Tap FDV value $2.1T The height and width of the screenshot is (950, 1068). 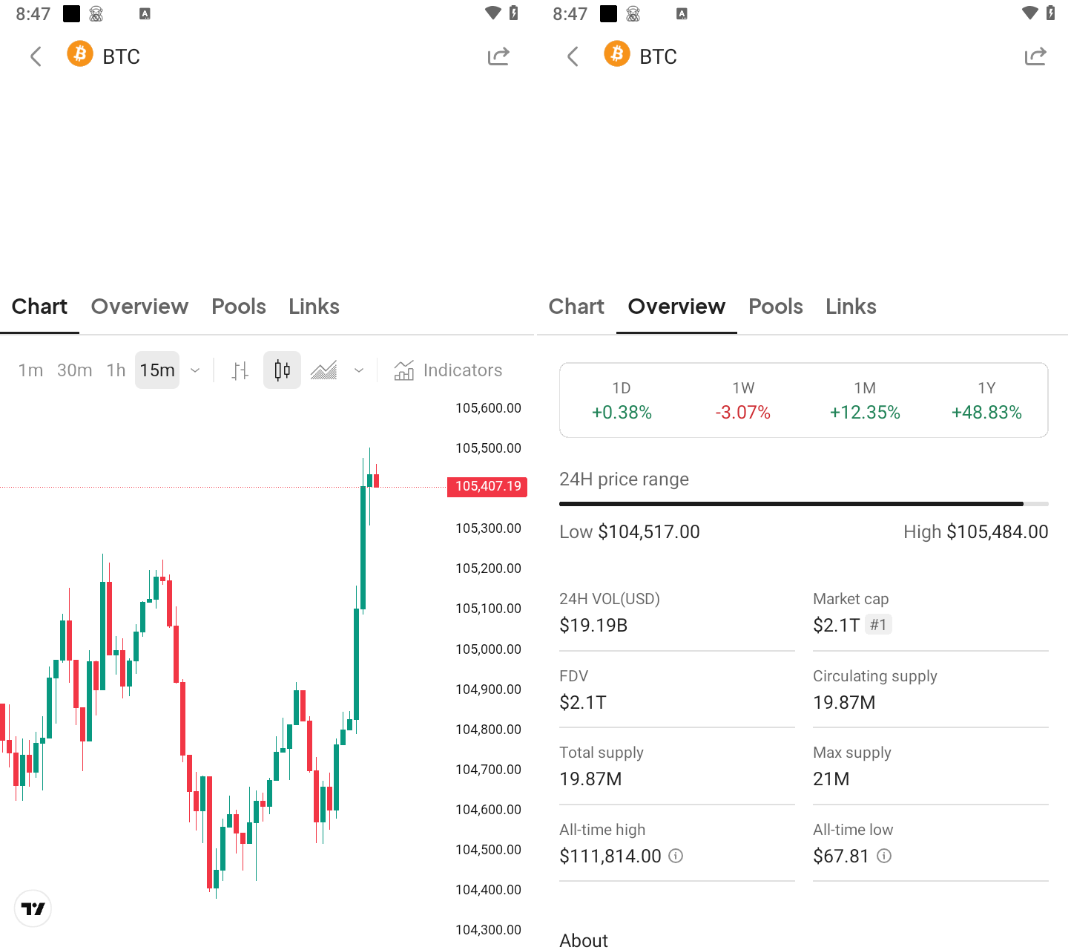tap(582, 702)
